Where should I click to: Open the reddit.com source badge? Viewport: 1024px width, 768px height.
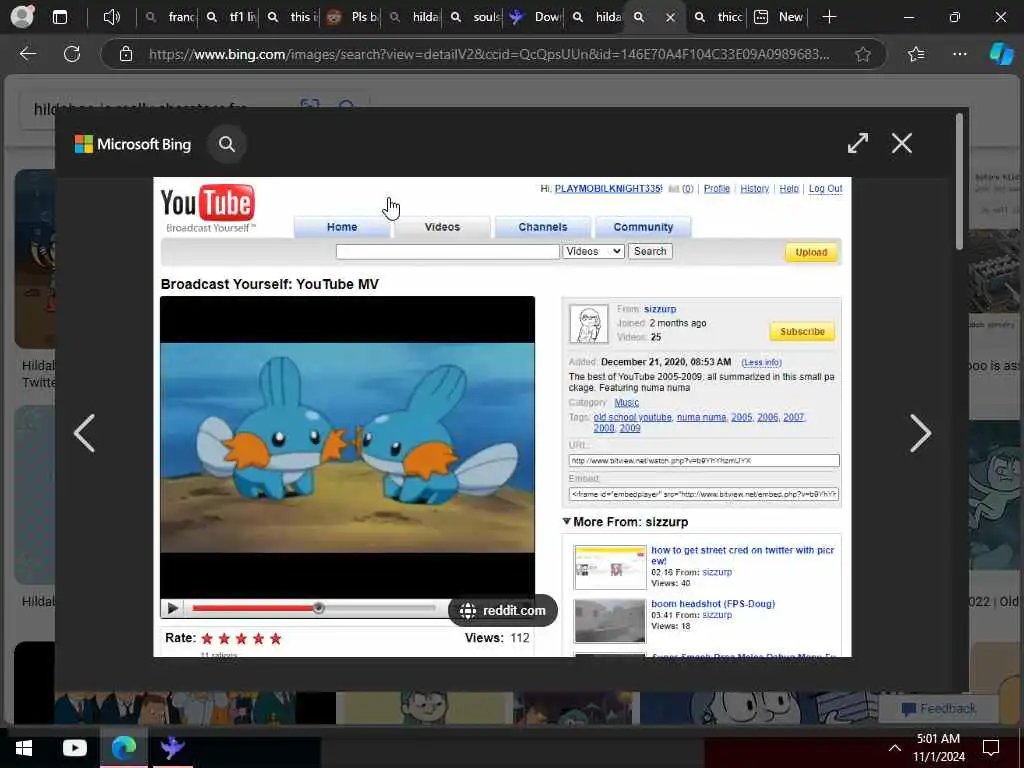[502, 611]
